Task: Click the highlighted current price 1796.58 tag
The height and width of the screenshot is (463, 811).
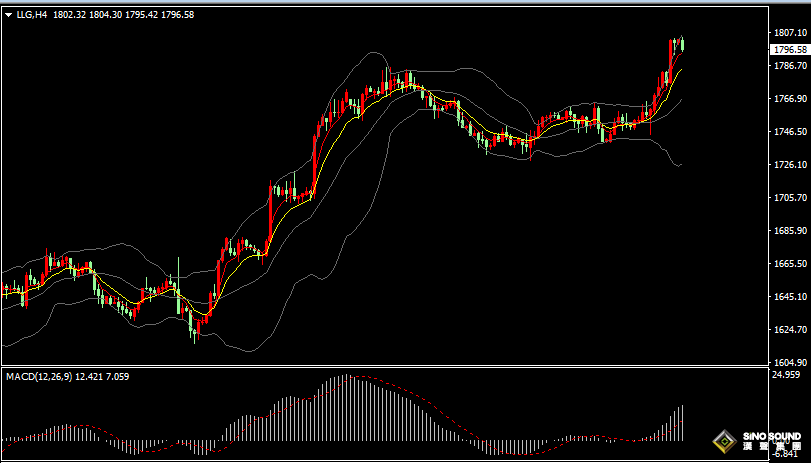Action: (789, 49)
